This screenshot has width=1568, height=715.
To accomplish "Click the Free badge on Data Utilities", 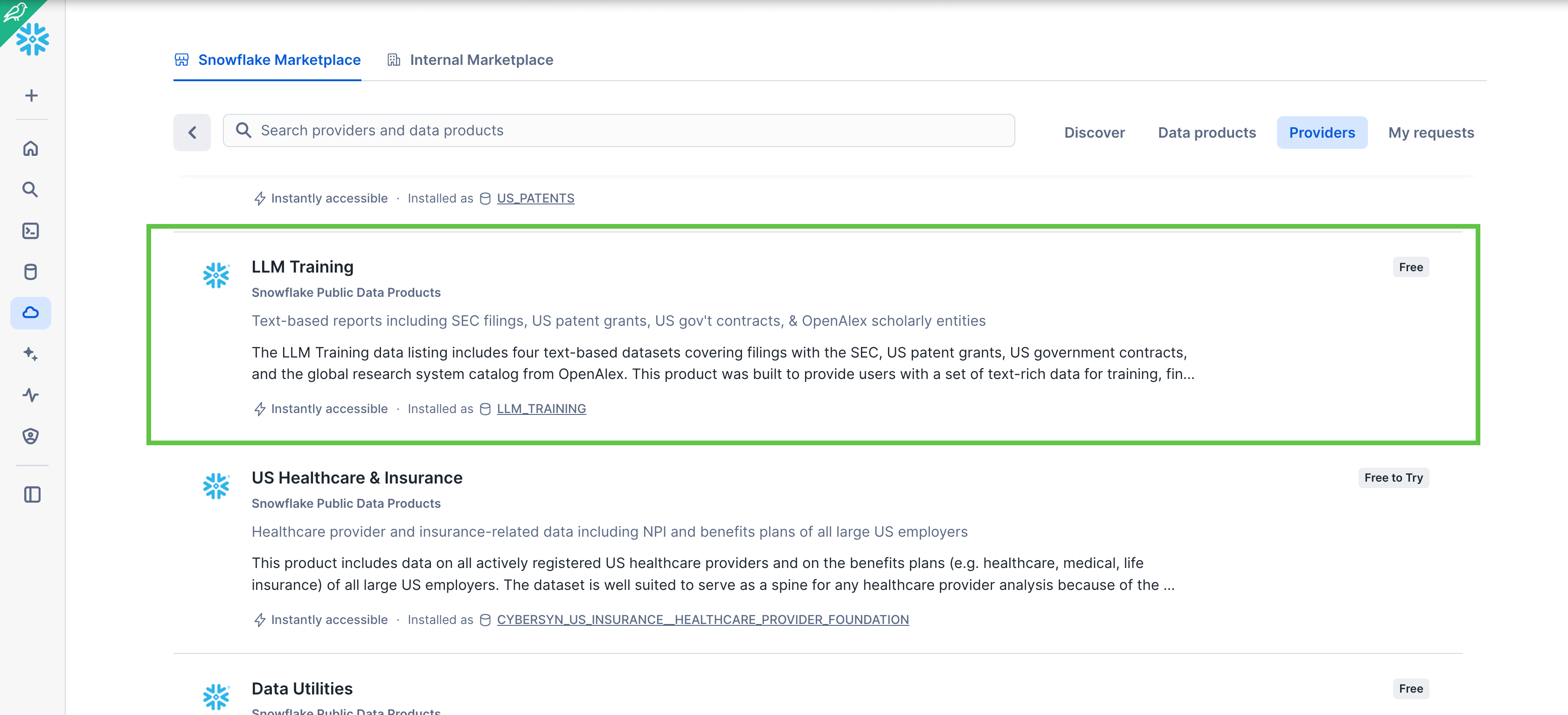I will tap(1410, 689).
